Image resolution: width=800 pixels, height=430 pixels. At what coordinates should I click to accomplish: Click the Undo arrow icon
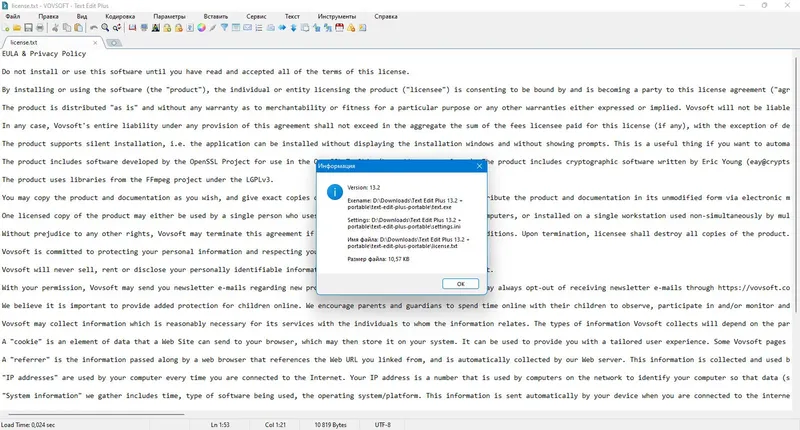93,28
